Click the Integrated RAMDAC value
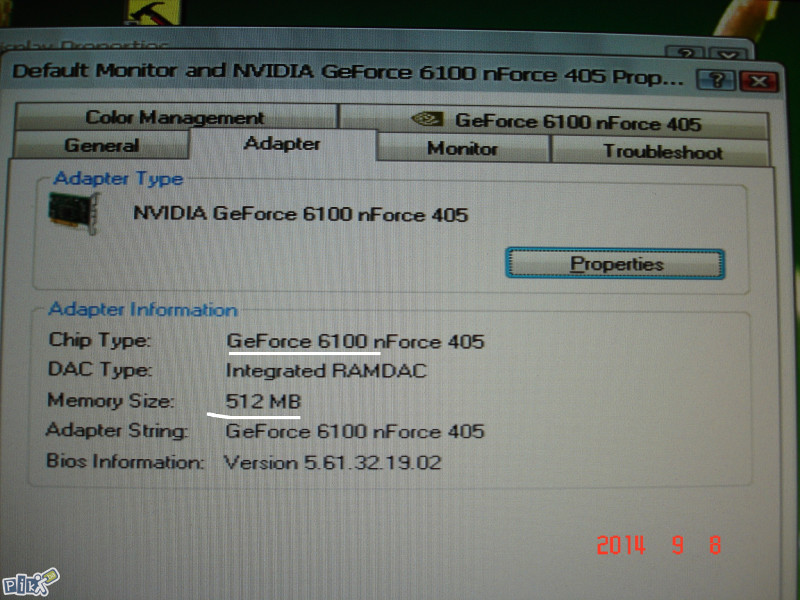This screenshot has height=600, width=800. [x=326, y=370]
